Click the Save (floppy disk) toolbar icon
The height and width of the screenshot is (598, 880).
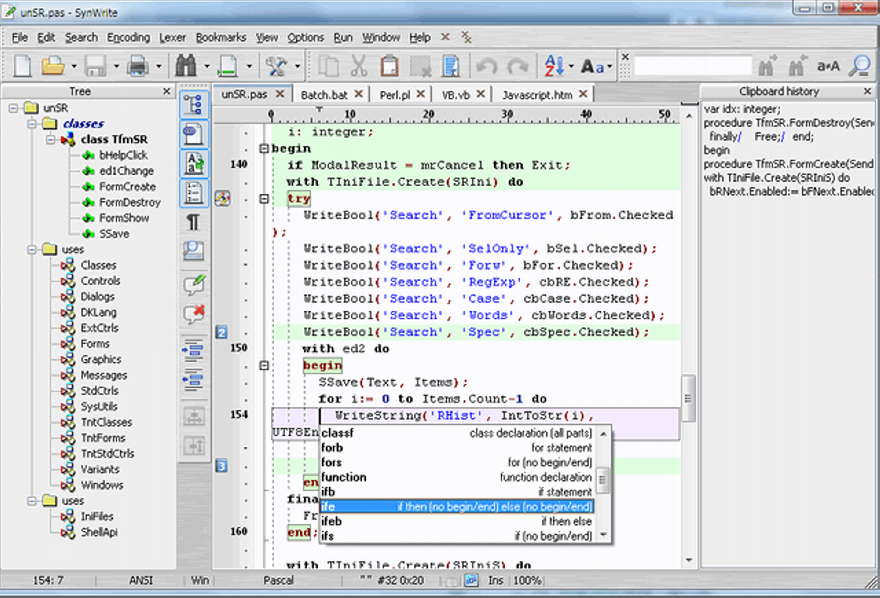click(95, 67)
